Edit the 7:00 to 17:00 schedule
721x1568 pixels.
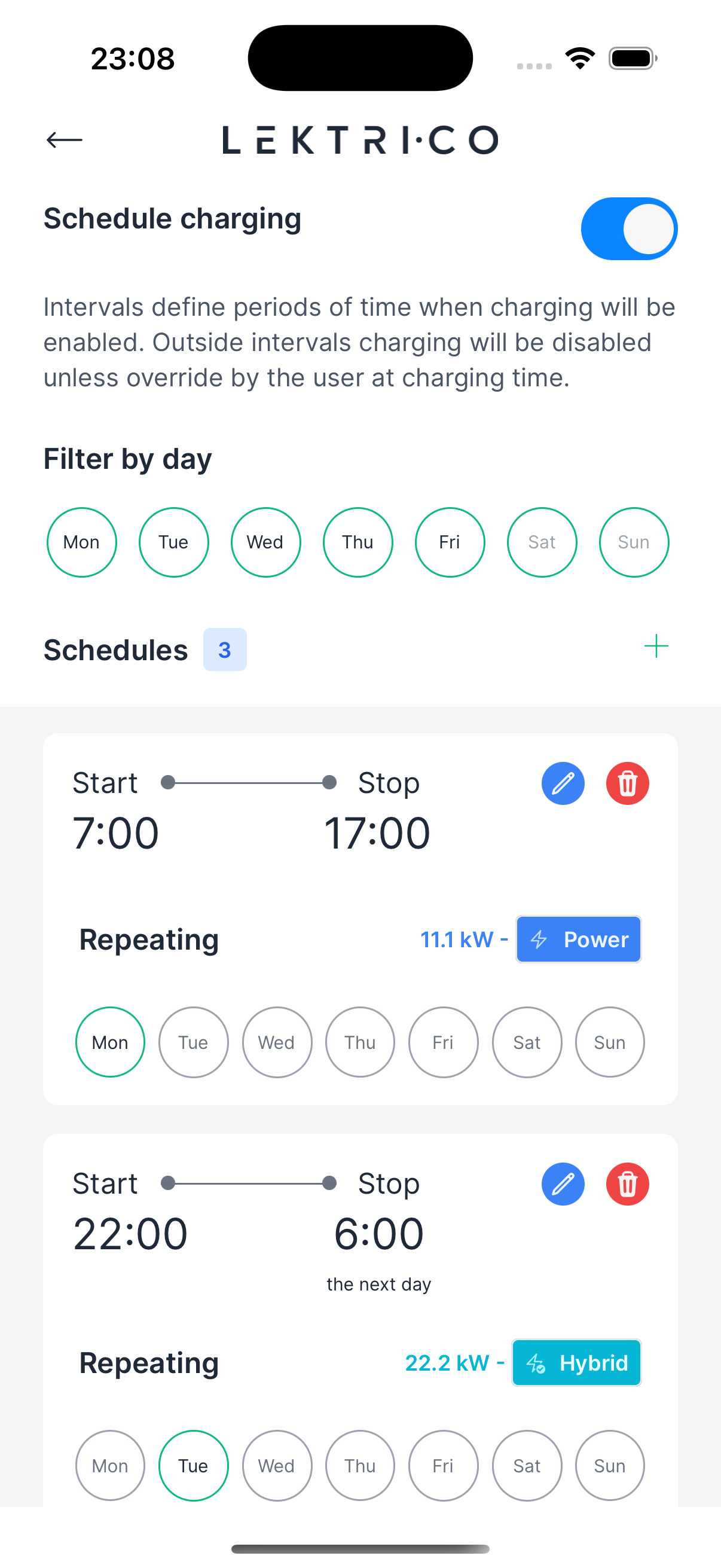pyautogui.click(x=563, y=783)
